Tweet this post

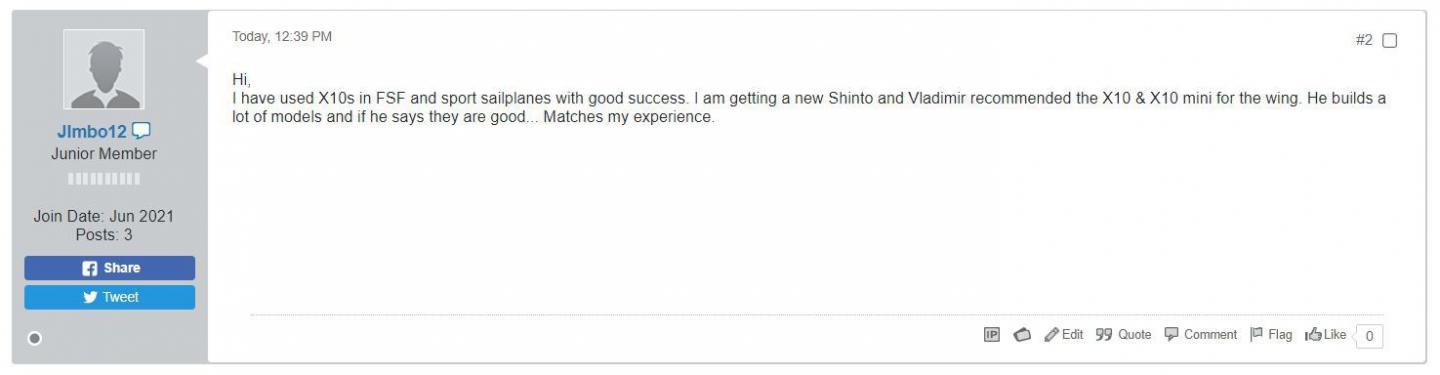pos(110,297)
